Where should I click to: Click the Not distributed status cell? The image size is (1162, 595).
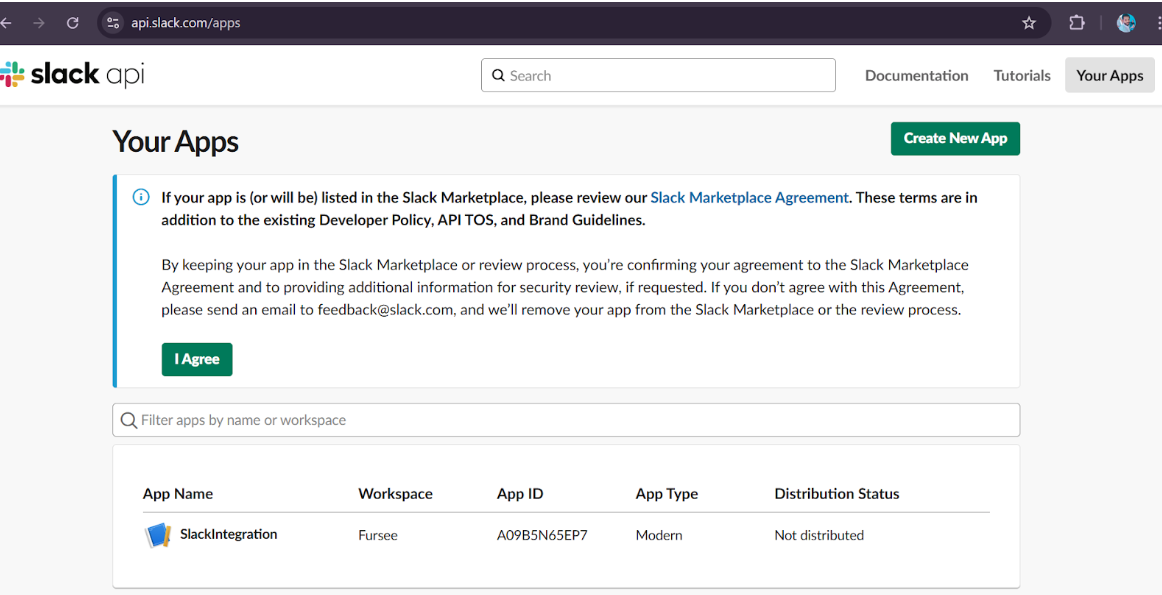[x=819, y=535]
